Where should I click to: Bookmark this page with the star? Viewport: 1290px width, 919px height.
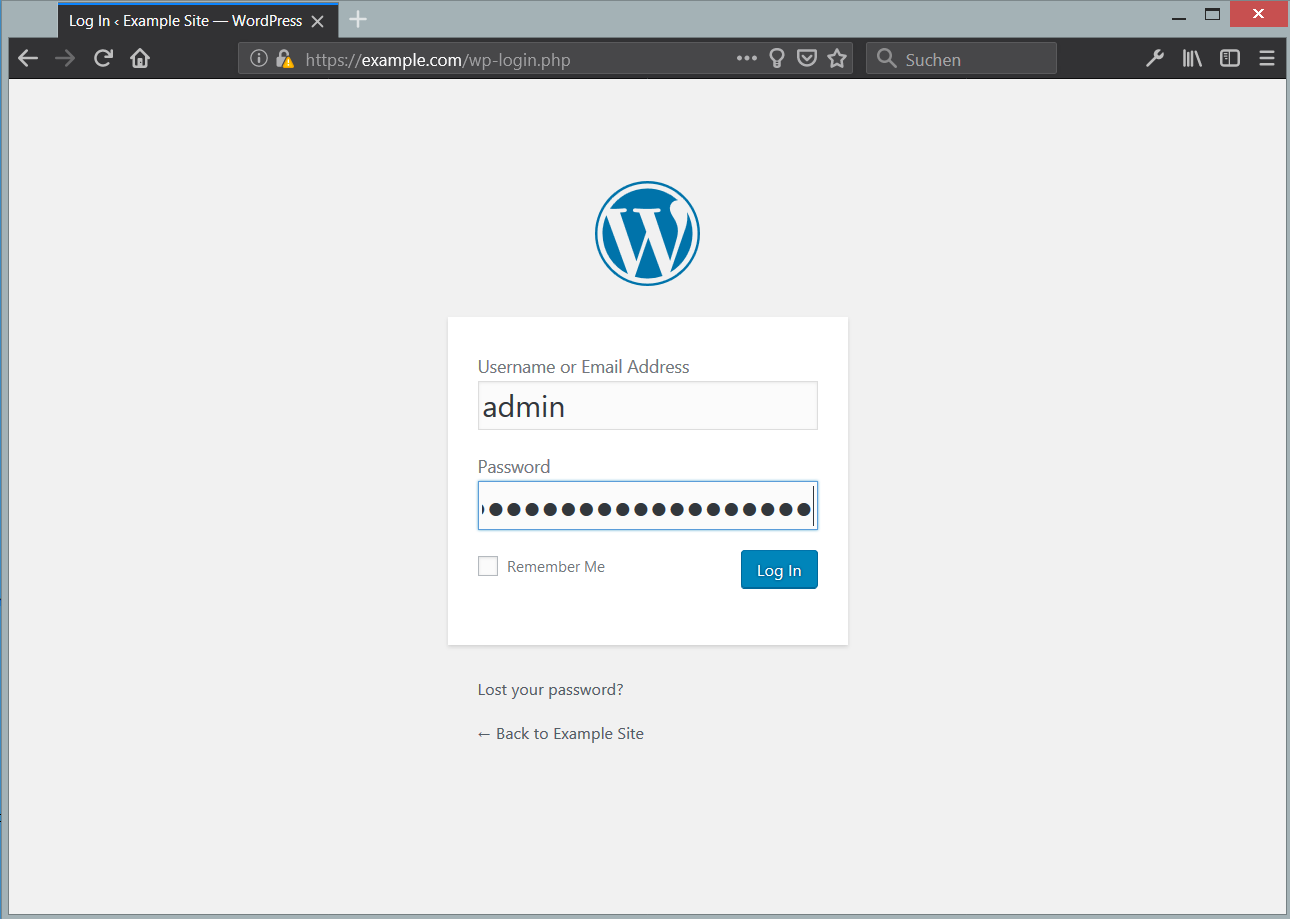tap(837, 59)
